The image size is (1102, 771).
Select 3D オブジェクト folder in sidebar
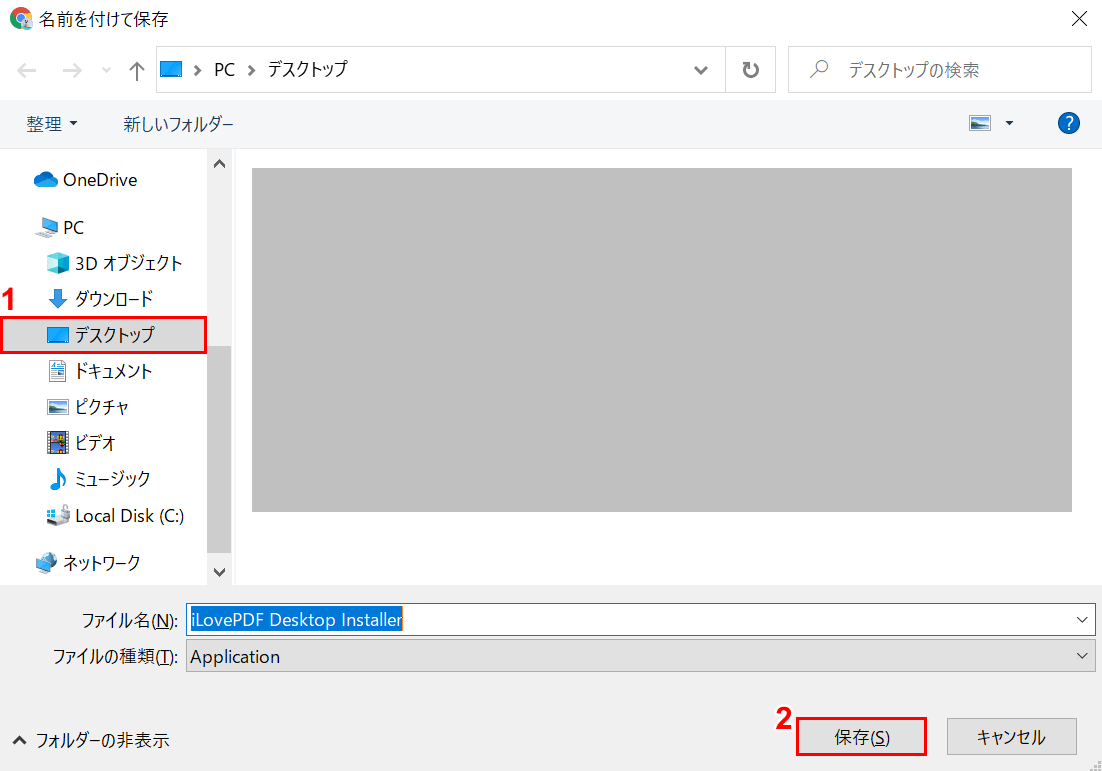pos(128,263)
